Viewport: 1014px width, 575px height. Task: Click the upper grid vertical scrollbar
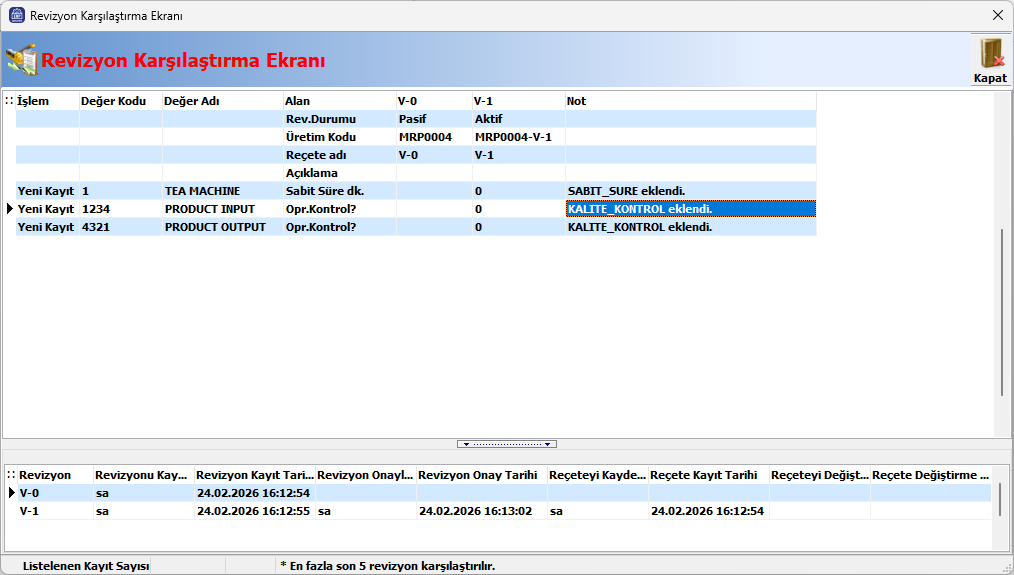[x=1002, y=310]
